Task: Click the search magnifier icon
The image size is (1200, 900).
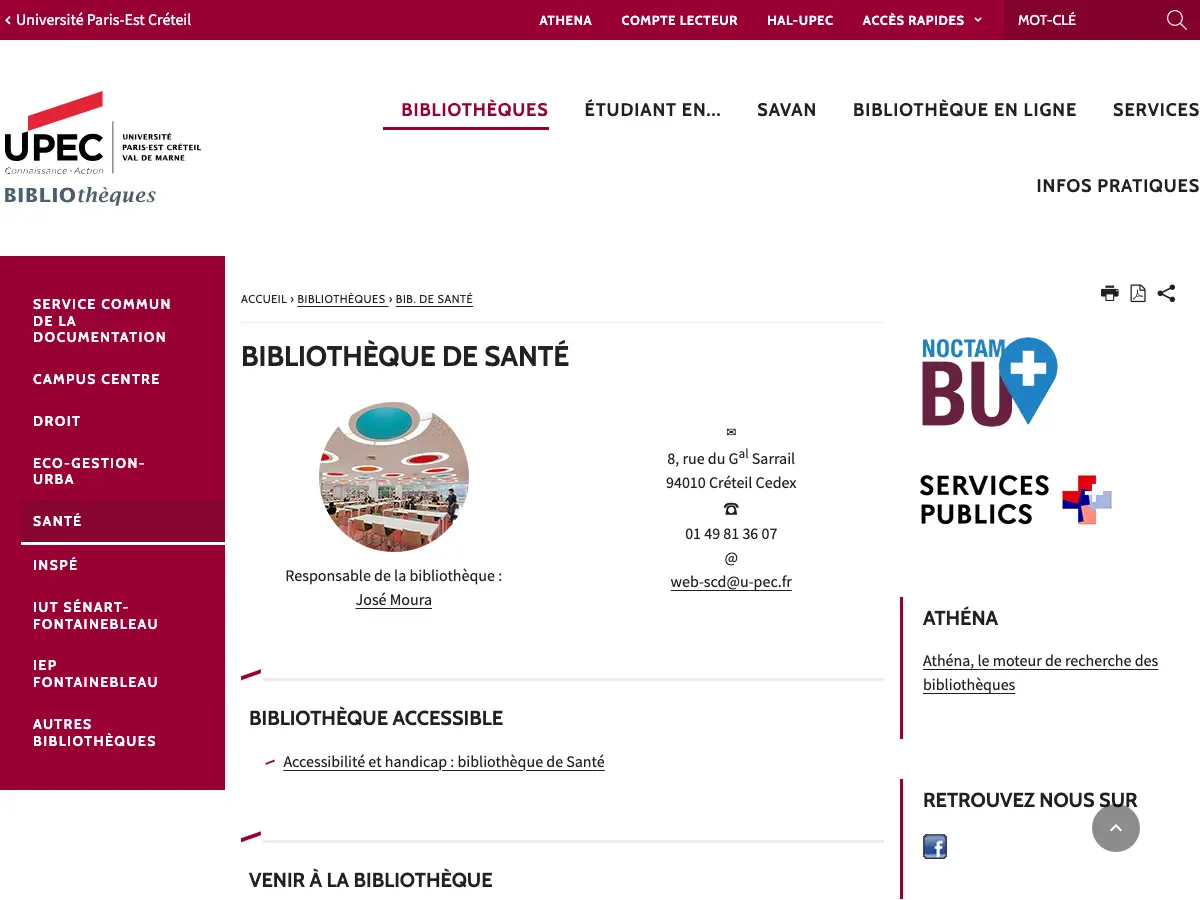Action: click(x=1177, y=20)
